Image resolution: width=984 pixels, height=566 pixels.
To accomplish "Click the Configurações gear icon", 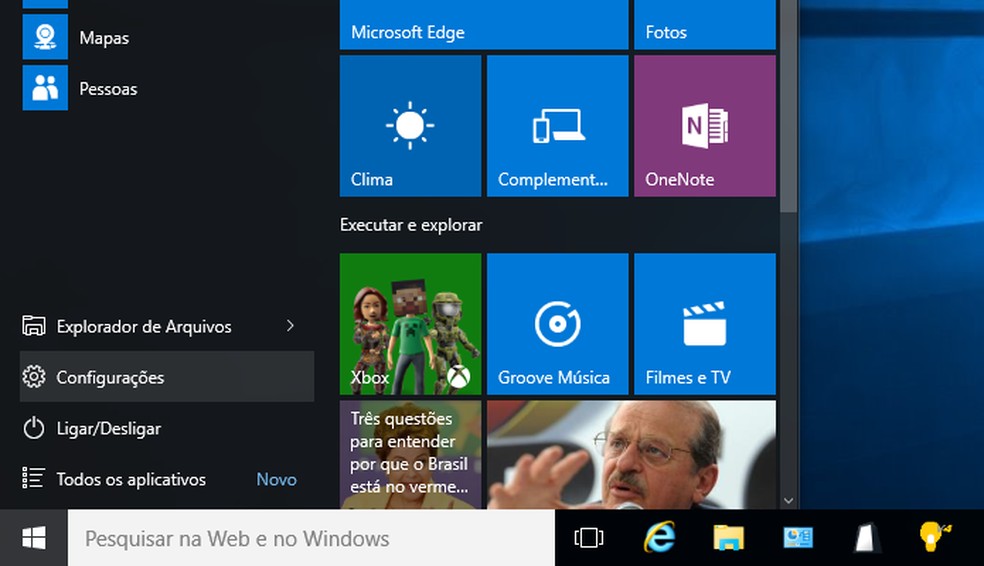I will click(x=34, y=376).
